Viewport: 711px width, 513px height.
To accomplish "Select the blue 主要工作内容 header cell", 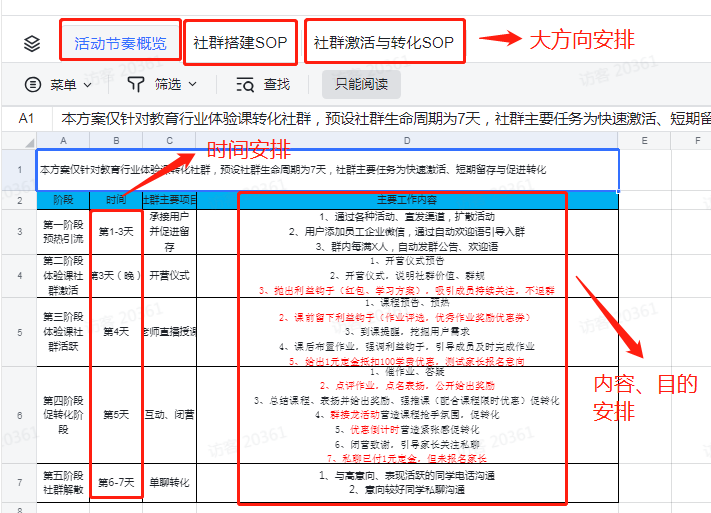I will tap(407, 200).
